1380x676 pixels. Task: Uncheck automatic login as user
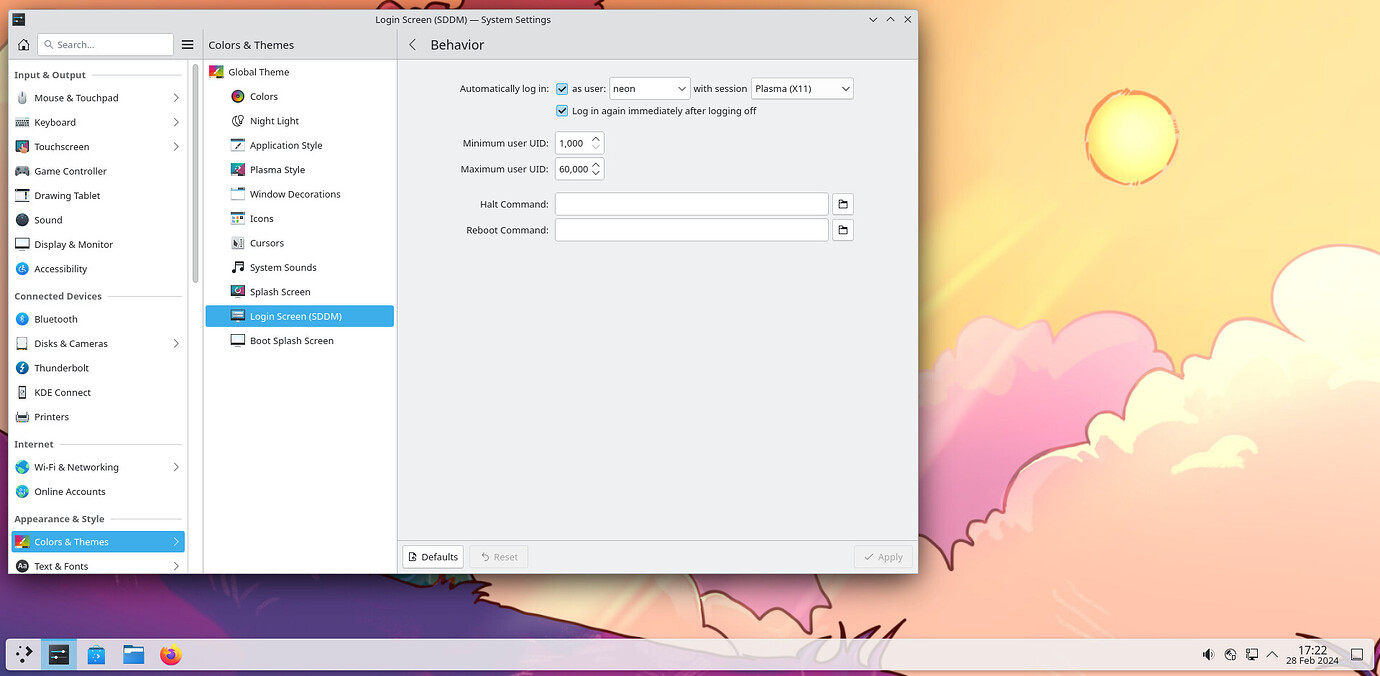click(x=562, y=88)
